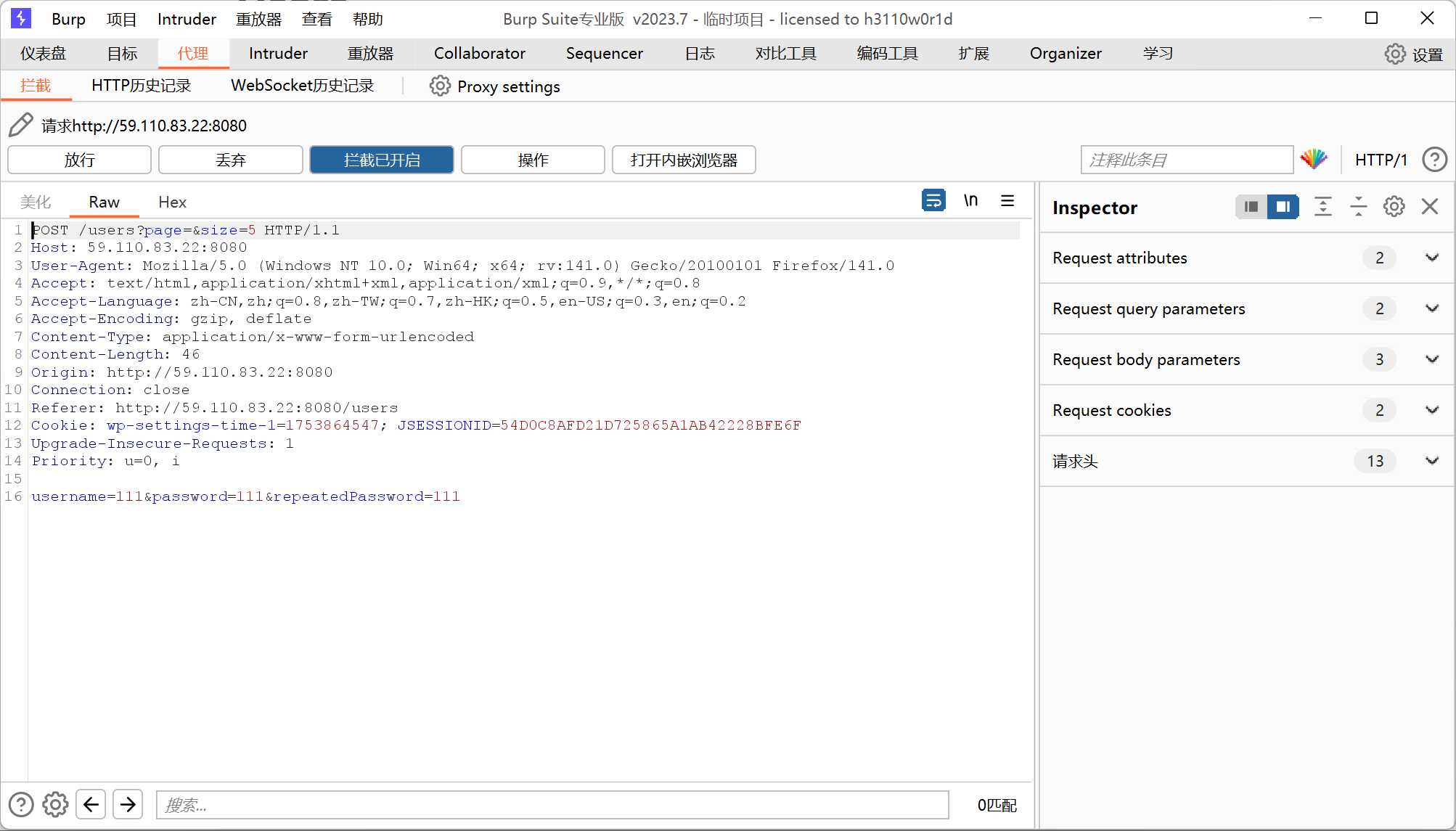Expand Request query parameters section
Viewport: 1456px width, 831px height.
1247,308
